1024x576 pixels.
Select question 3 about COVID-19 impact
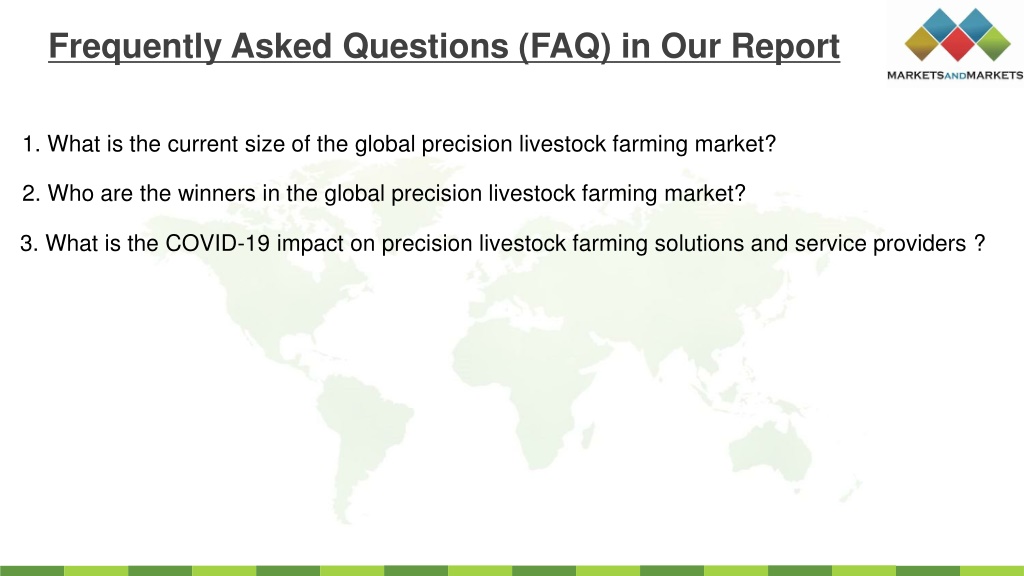pyautogui.click(x=502, y=244)
